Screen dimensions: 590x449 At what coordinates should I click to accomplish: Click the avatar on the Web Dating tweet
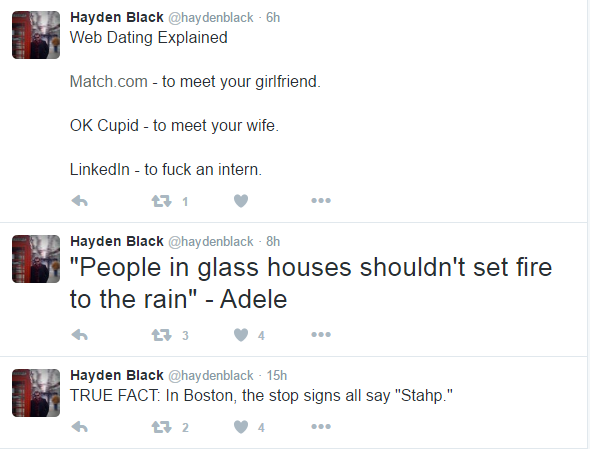[36, 35]
